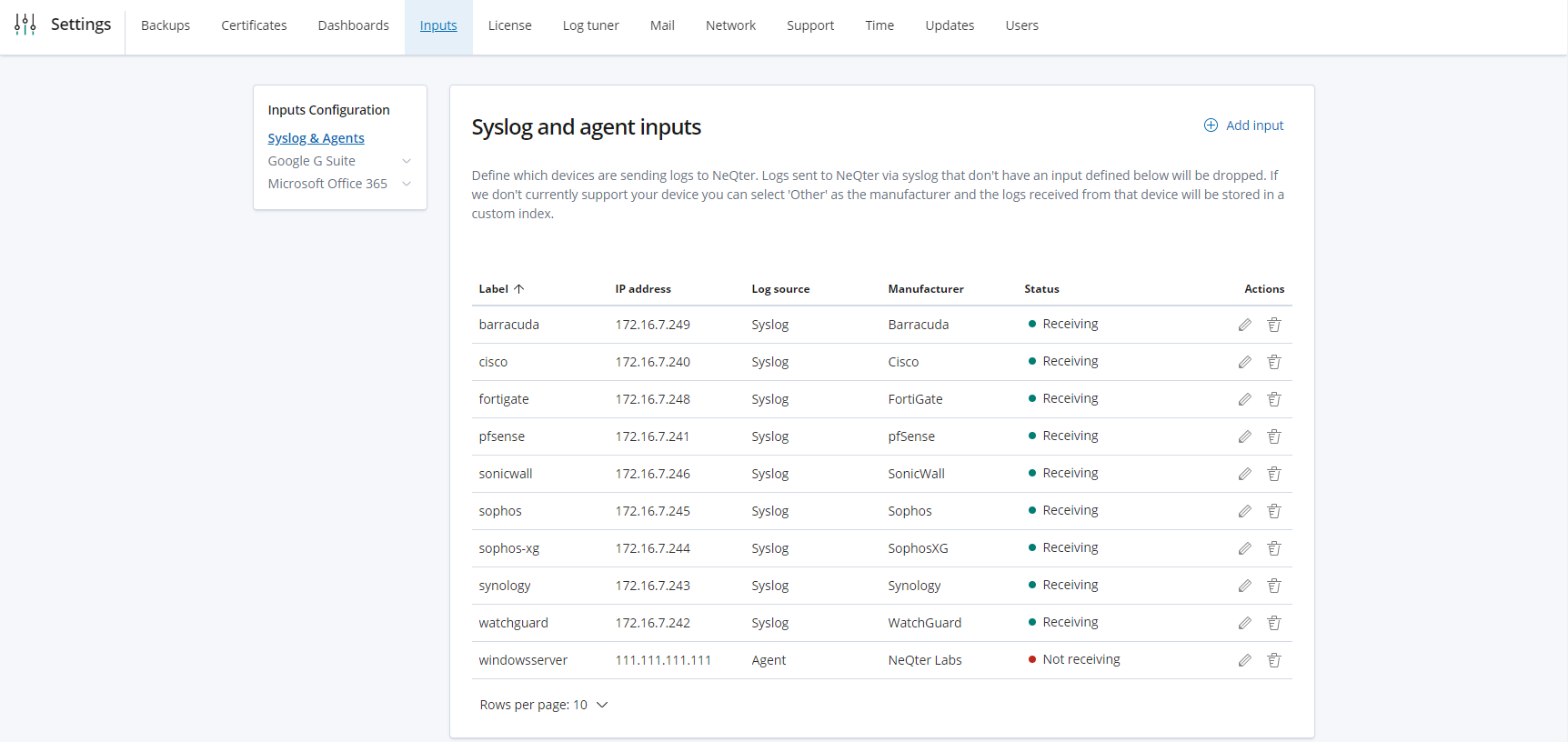Open the Syslog & Agents link
The image size is (1568, 742).
coord(316,138)
